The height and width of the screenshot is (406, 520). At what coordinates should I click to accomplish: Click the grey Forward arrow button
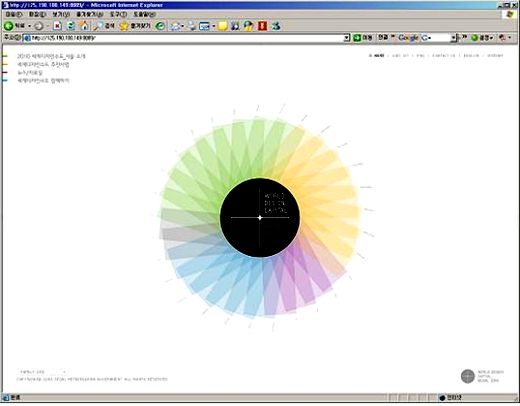[39, 26]
